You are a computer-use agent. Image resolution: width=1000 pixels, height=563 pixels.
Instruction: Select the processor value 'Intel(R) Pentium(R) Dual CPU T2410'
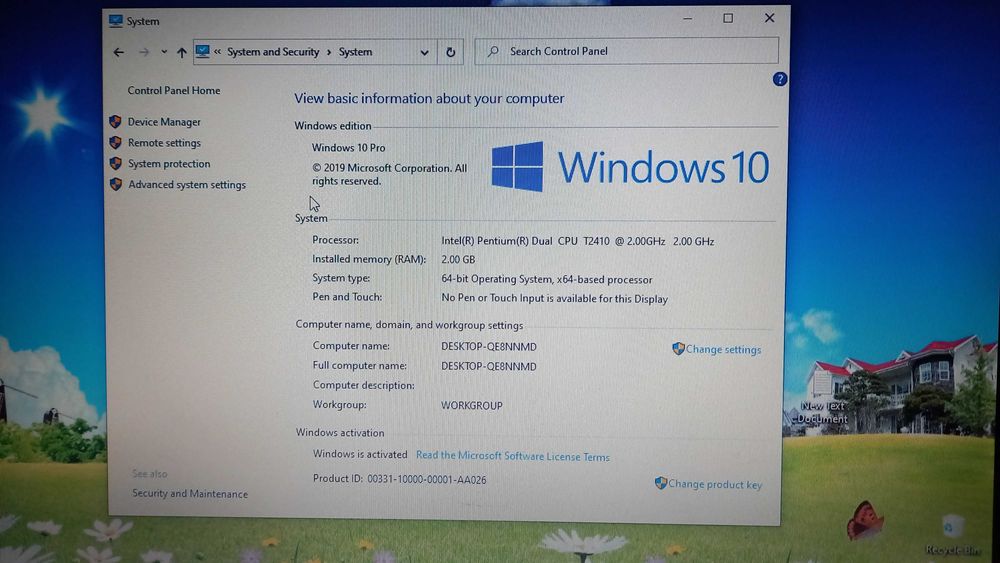(x=525, y=241)
